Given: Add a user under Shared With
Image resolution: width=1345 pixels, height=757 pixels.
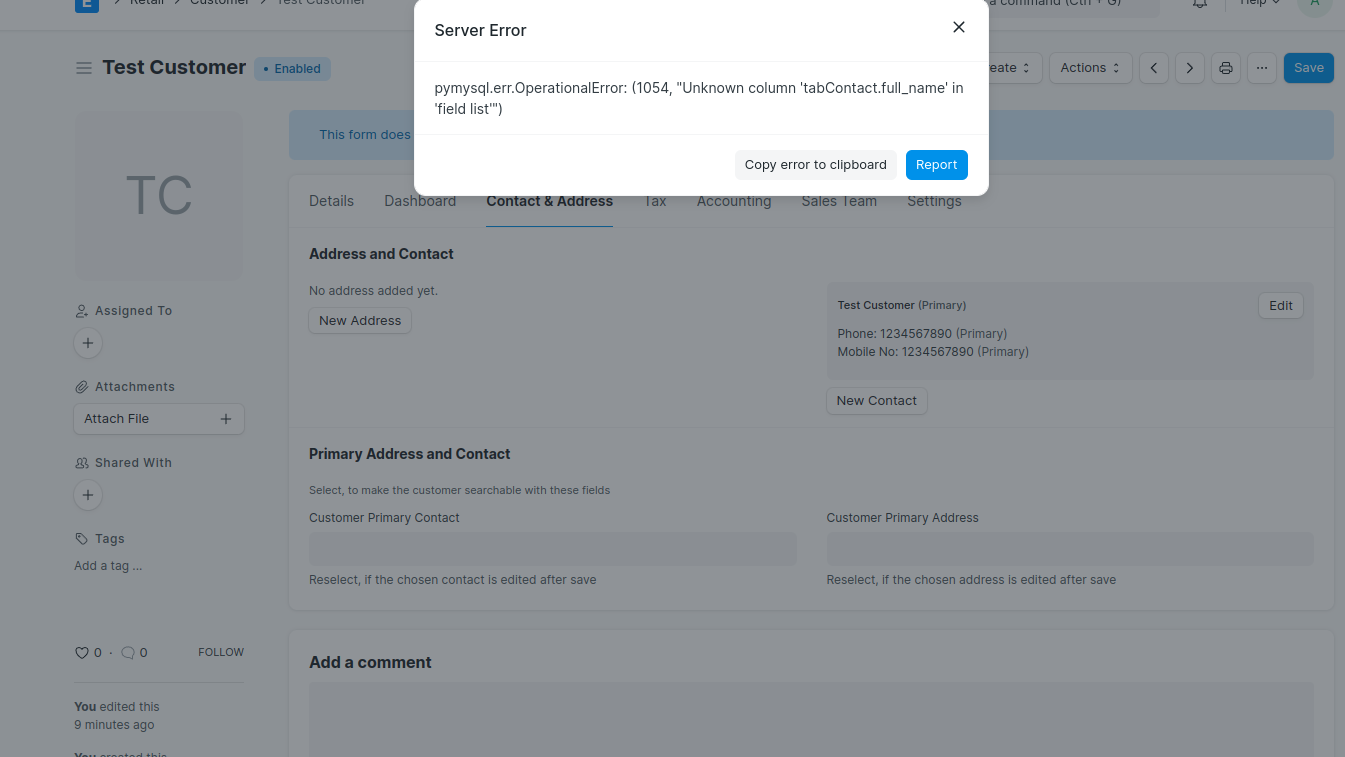Looking at the screenshot, I should pos(88,495).
